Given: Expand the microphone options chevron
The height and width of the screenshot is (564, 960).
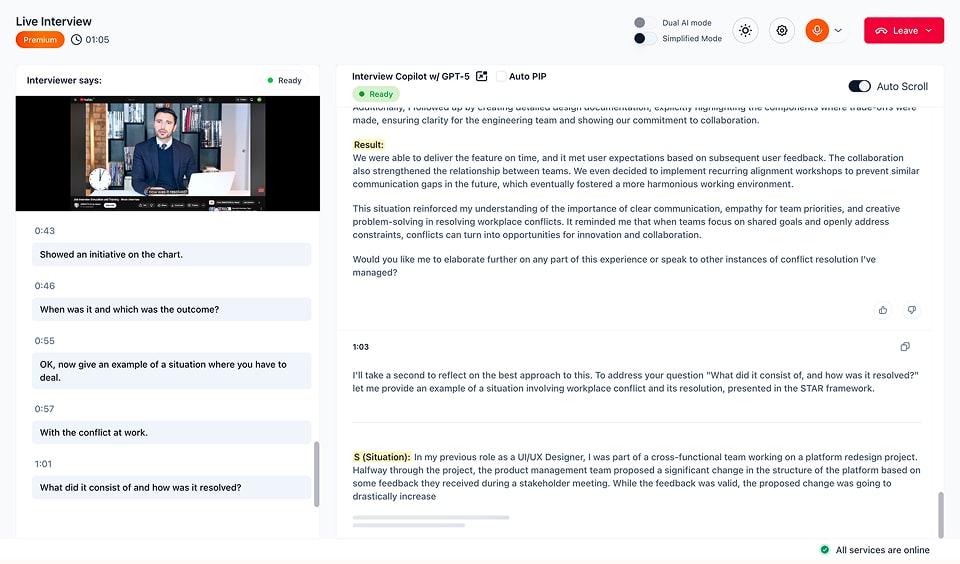Looking at the screenshot, I should [x=838, y=30].
